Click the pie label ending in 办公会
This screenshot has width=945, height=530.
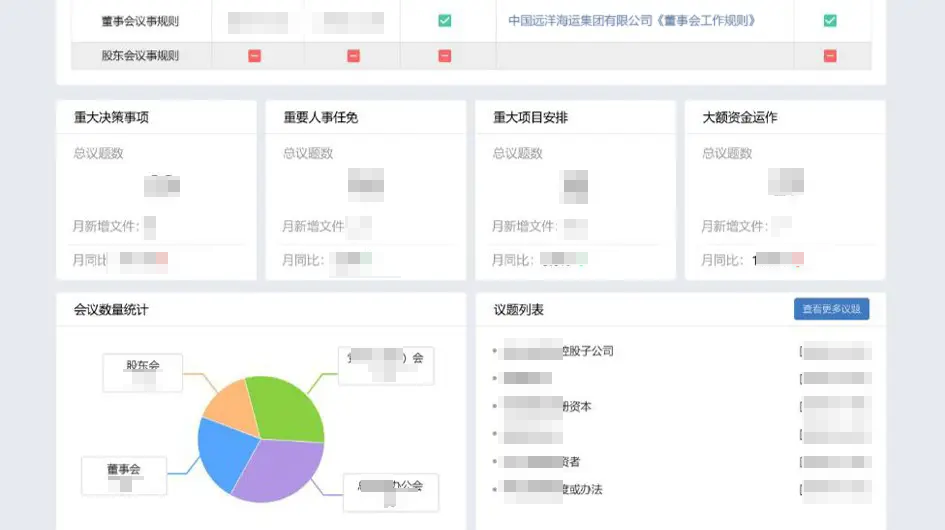[x=391, y=492]
